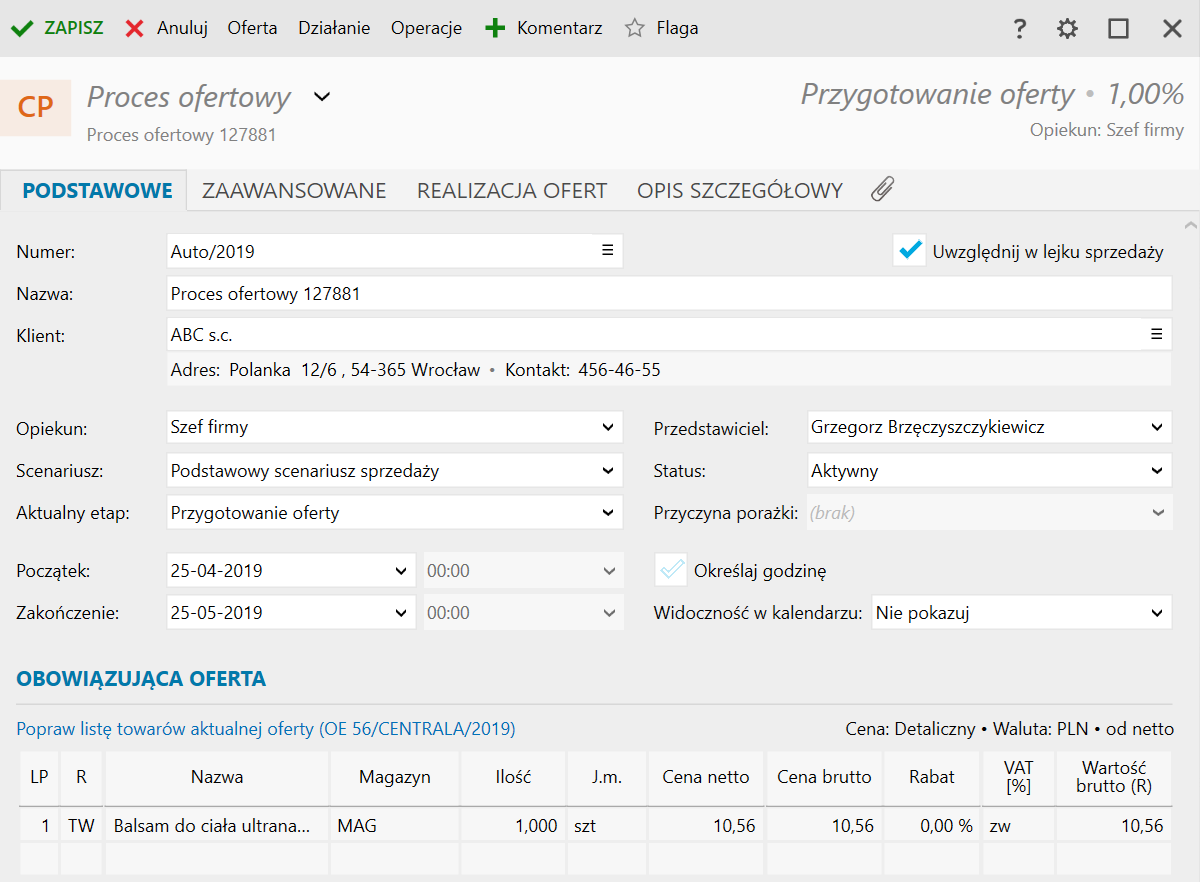Click the red Anuluj cross icon
Viewport: 1200px width, 882px height.
click(x=135, y=29)
